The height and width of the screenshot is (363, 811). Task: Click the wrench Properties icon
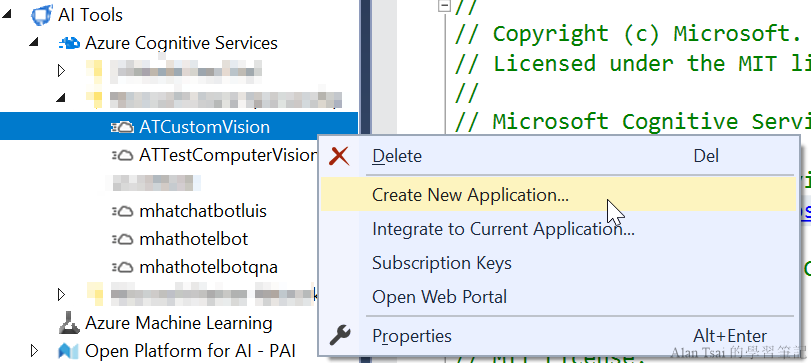340,336
